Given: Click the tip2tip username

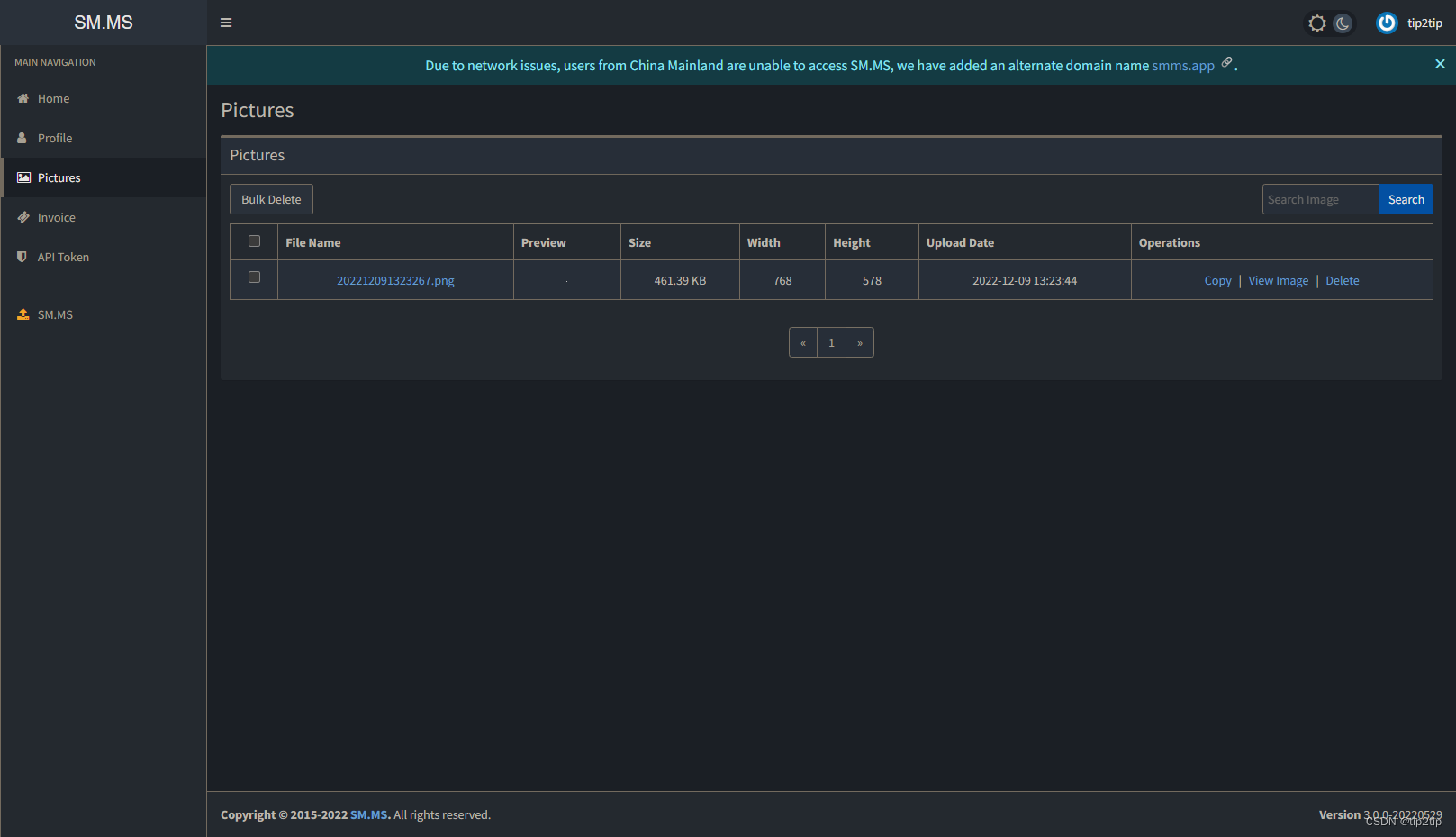Looking at the screenshot, I should point(1424,23).
